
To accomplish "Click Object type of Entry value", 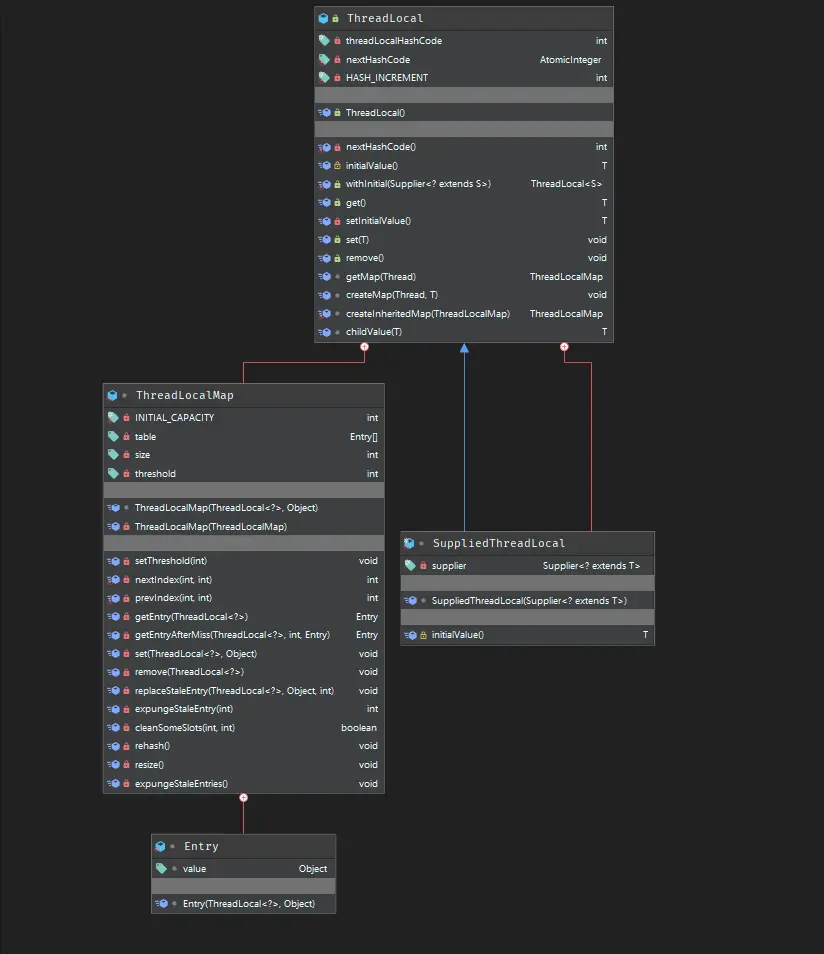I will [x=313, y=869].
